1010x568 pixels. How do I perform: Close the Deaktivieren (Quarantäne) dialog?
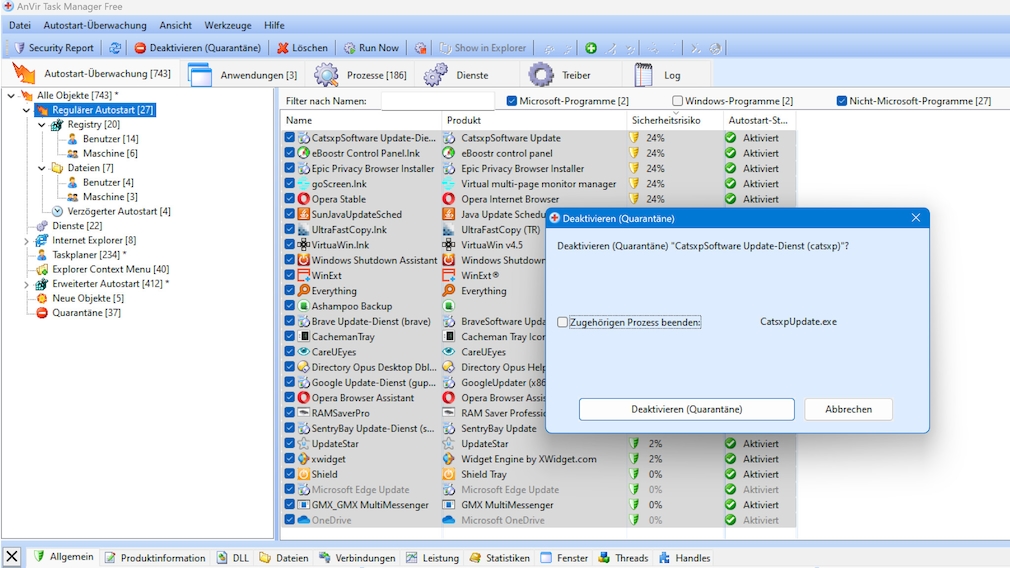pyautogui.click(x=915, y=218)
